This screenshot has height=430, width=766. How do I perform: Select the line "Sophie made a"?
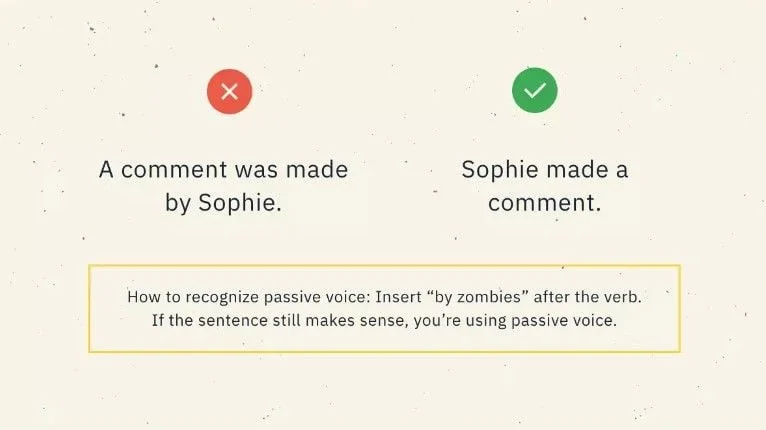(x=544, y=169)
